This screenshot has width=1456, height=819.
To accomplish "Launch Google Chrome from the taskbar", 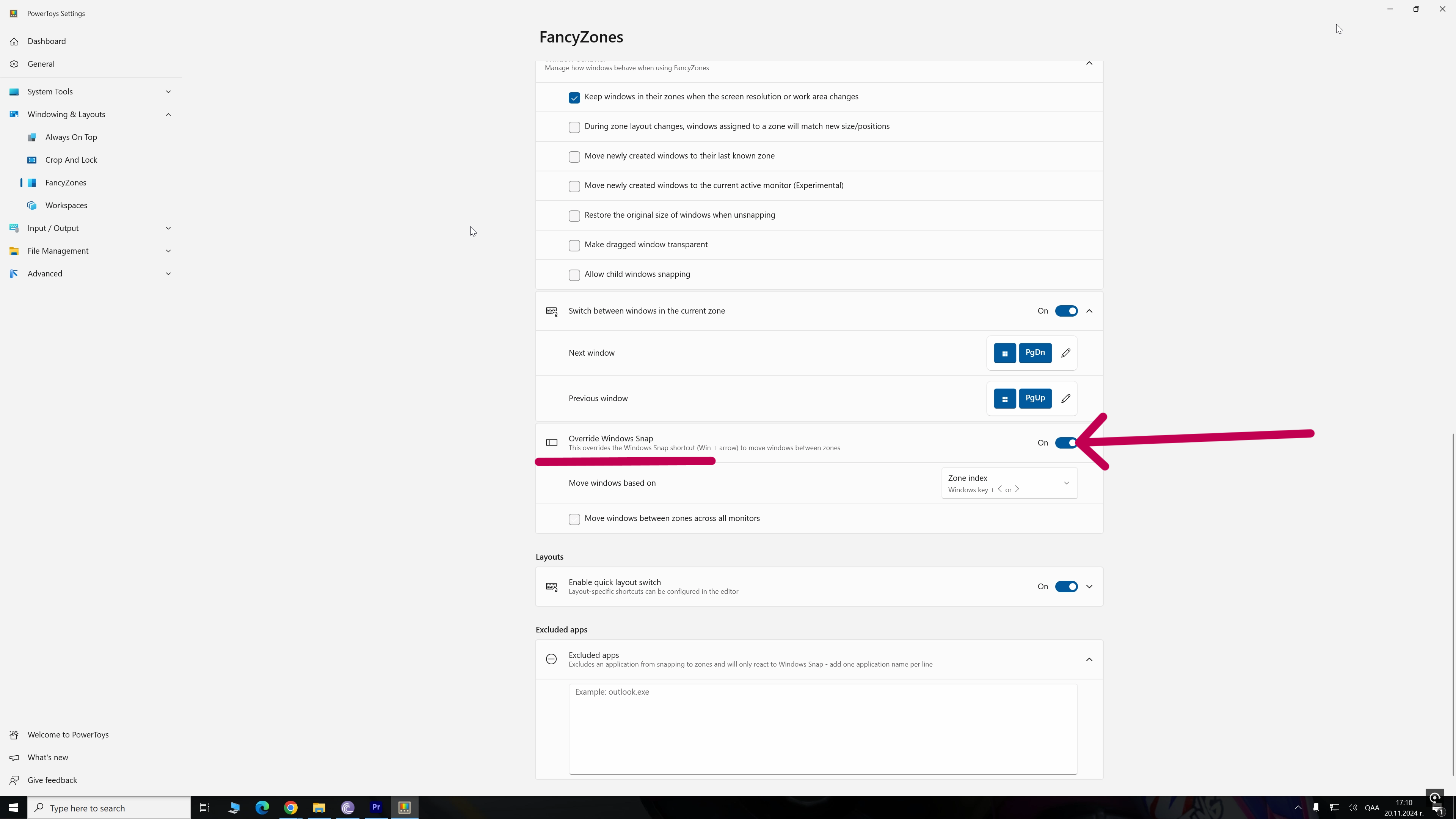I will pos(290,808).
